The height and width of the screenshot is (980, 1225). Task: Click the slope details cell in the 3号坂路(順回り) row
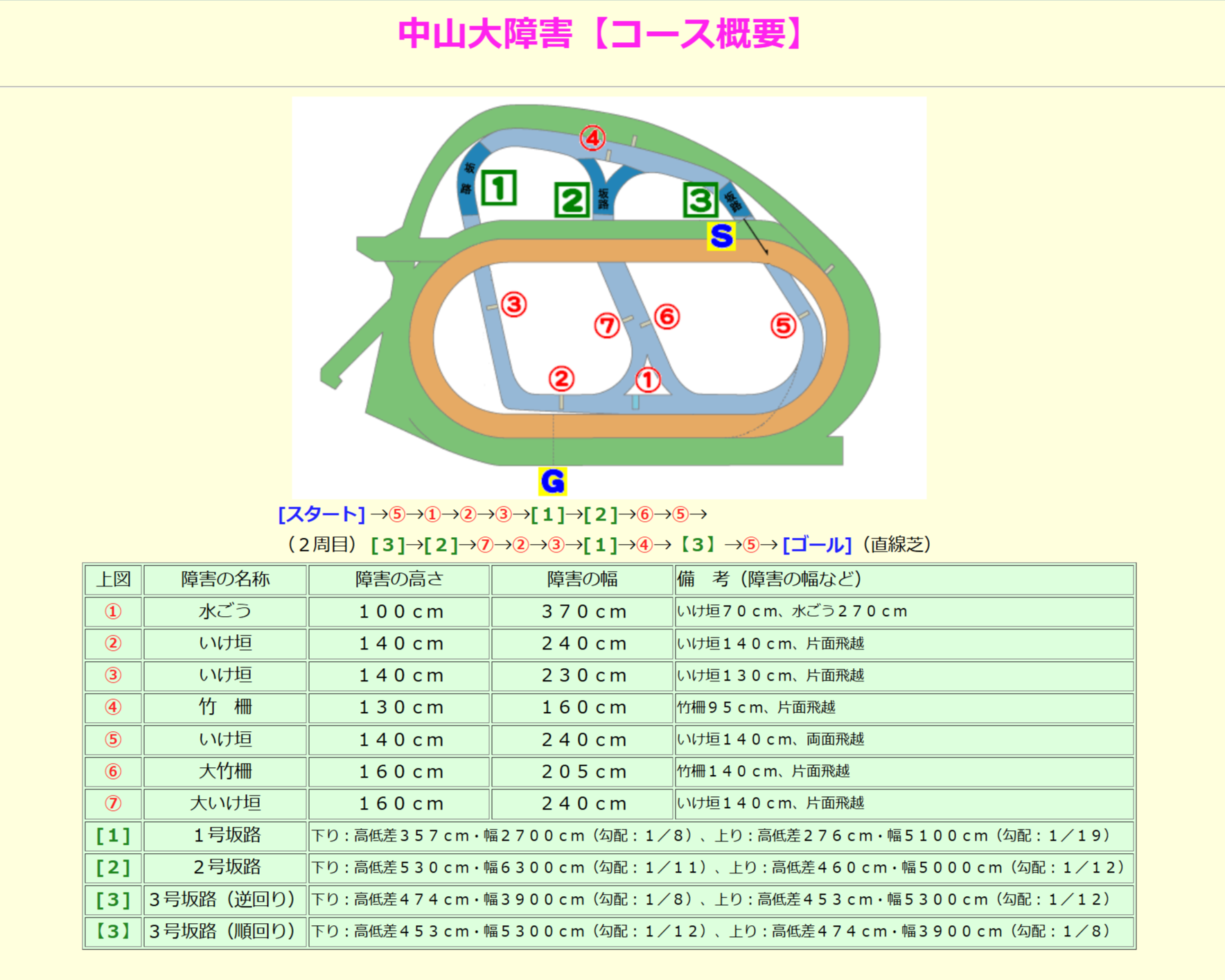pyautogui.click(x=721, y=931)
